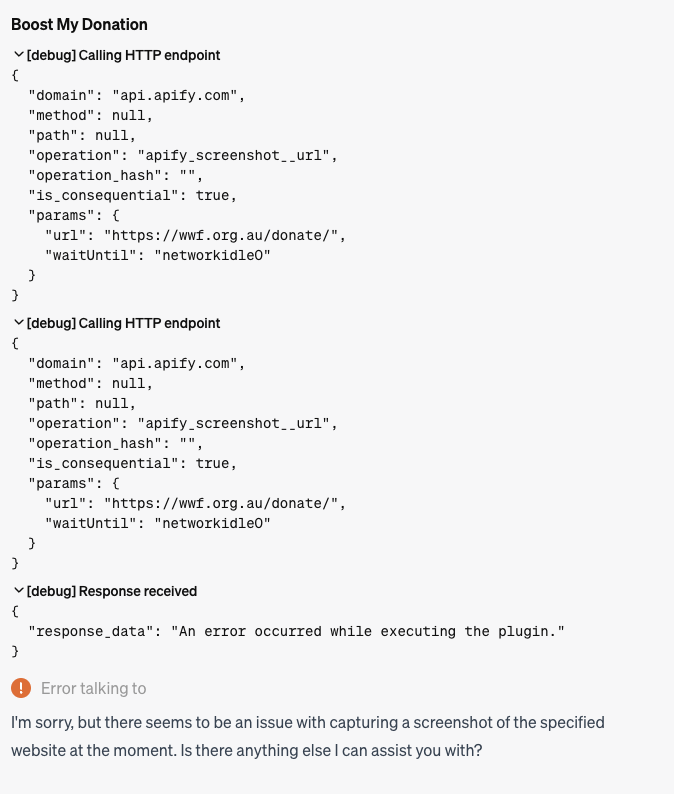
Task: Click the waitUntil networkidle0 line in second block
Action: [158, 523]
